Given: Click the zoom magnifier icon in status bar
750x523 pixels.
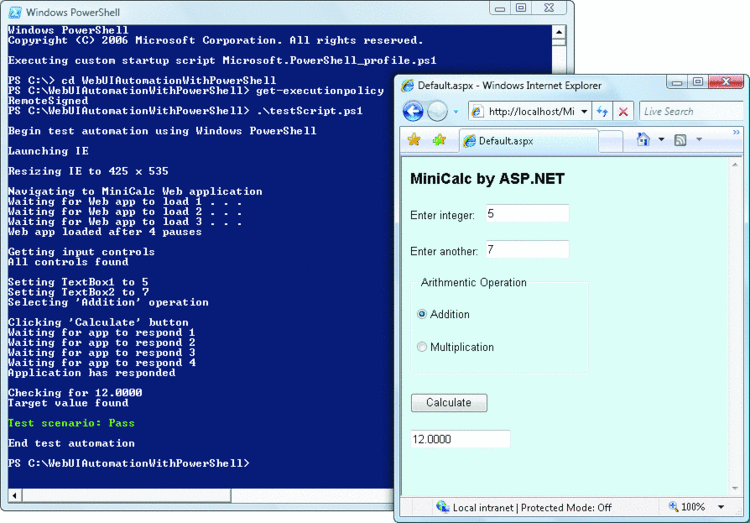Looking at the screenshot, I should [673, 506].
